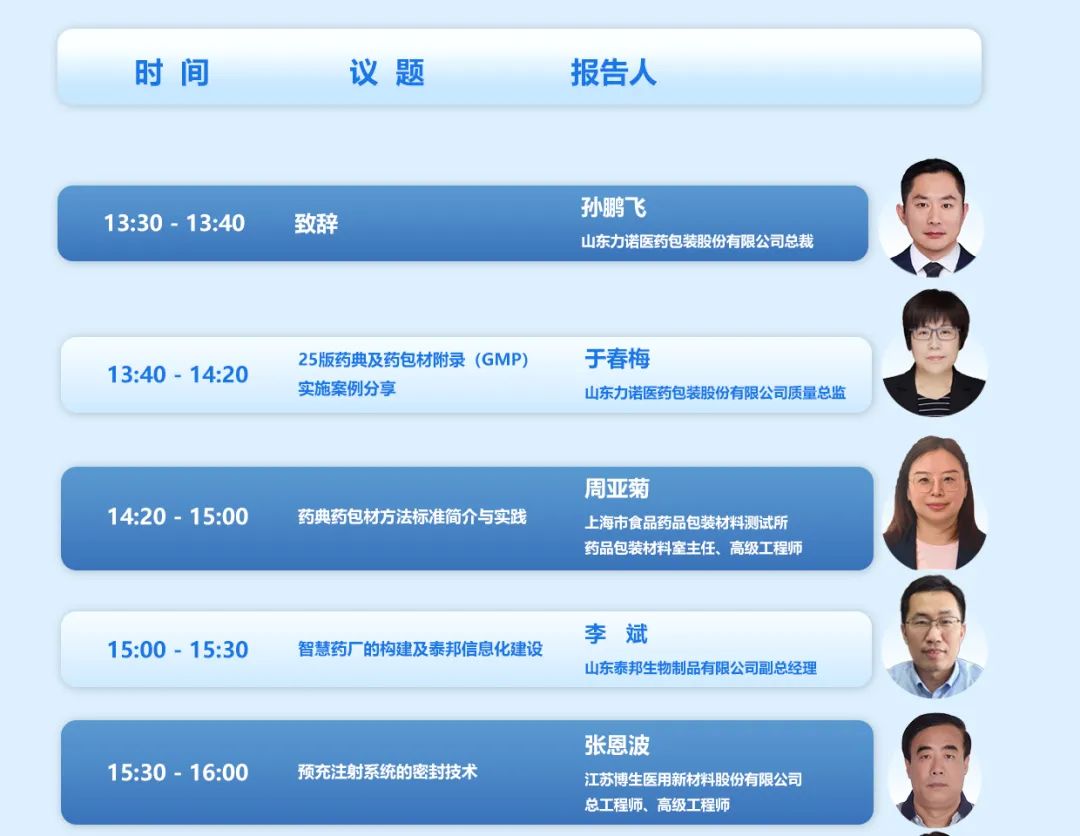
Task: Open 周亚菊's portrait photo
Action: [x=935, y=503]
